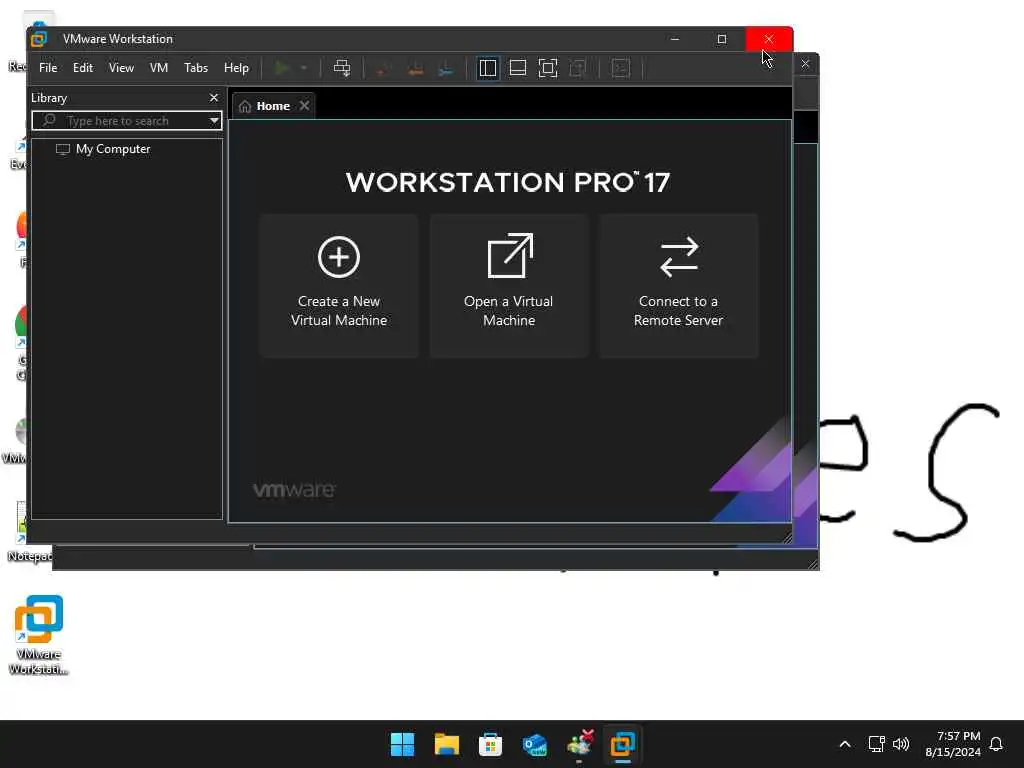
Task: Expand the library search dropdown arrow
Action: coord(214,121)
